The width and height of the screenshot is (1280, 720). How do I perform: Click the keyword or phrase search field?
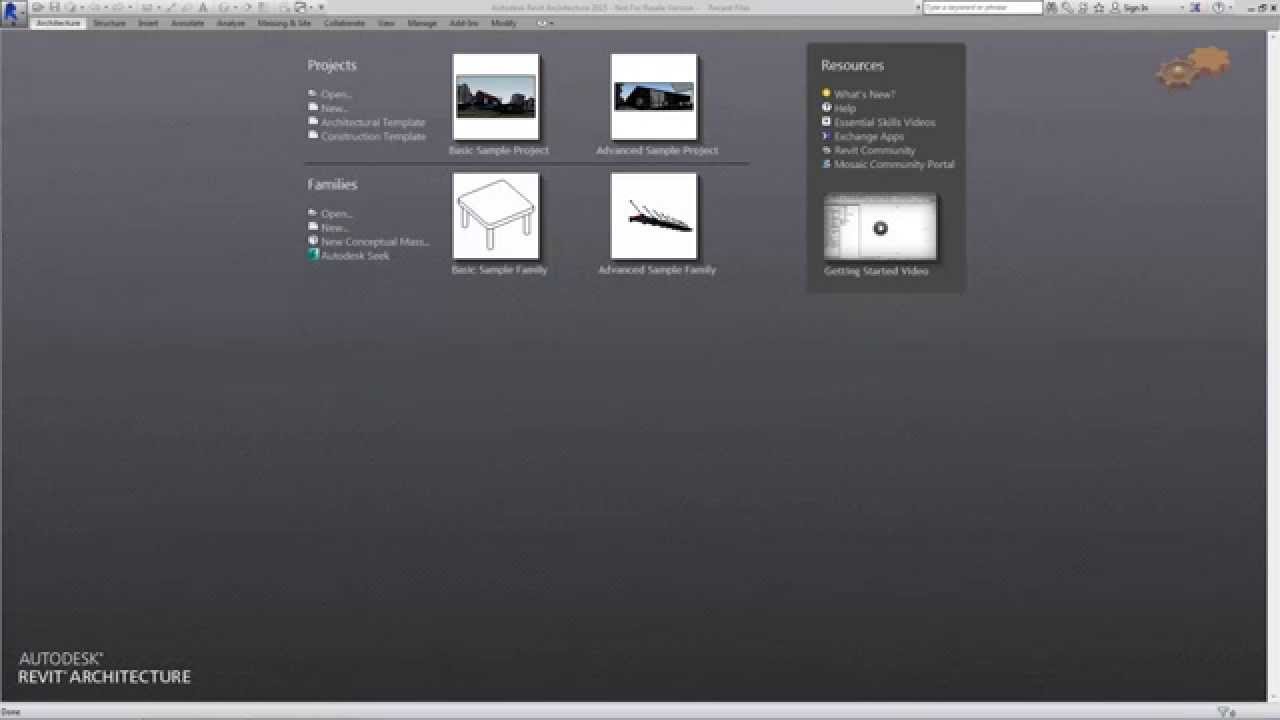(x=982, y=7)
